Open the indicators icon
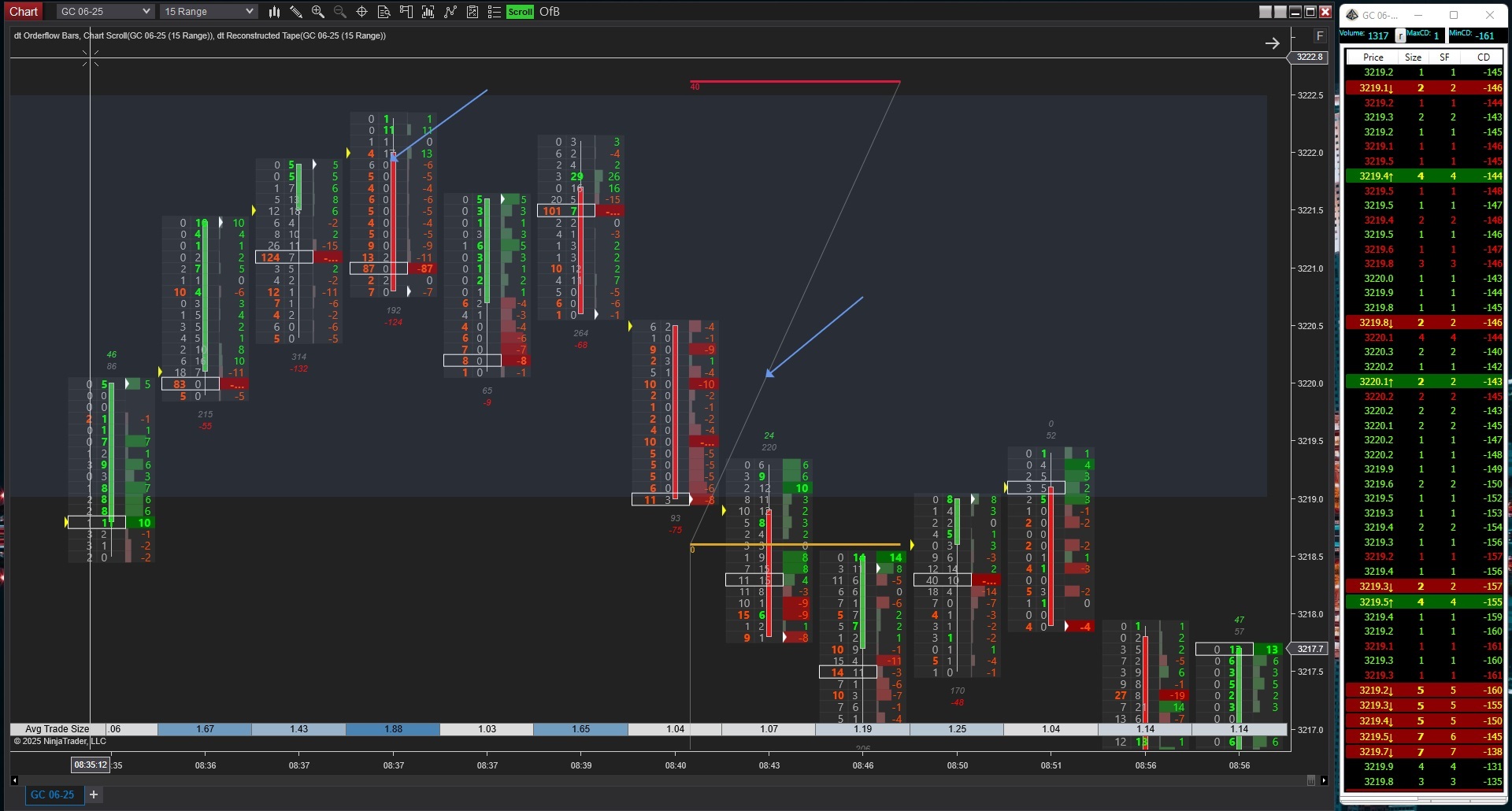This screenshot has height=811, width=1512. point(428,12)
